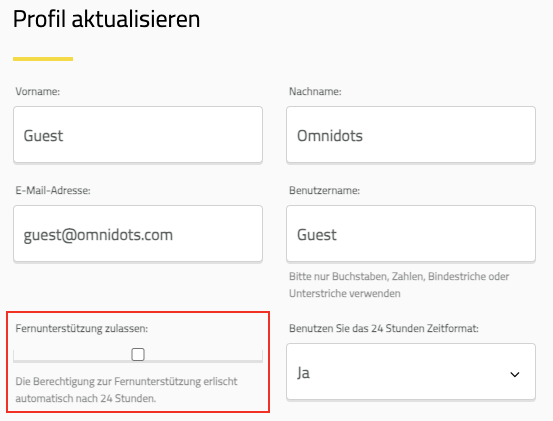Click the 'Benutzername:' label
This screenshot has height=421, width=553.
tap(324, 190)
